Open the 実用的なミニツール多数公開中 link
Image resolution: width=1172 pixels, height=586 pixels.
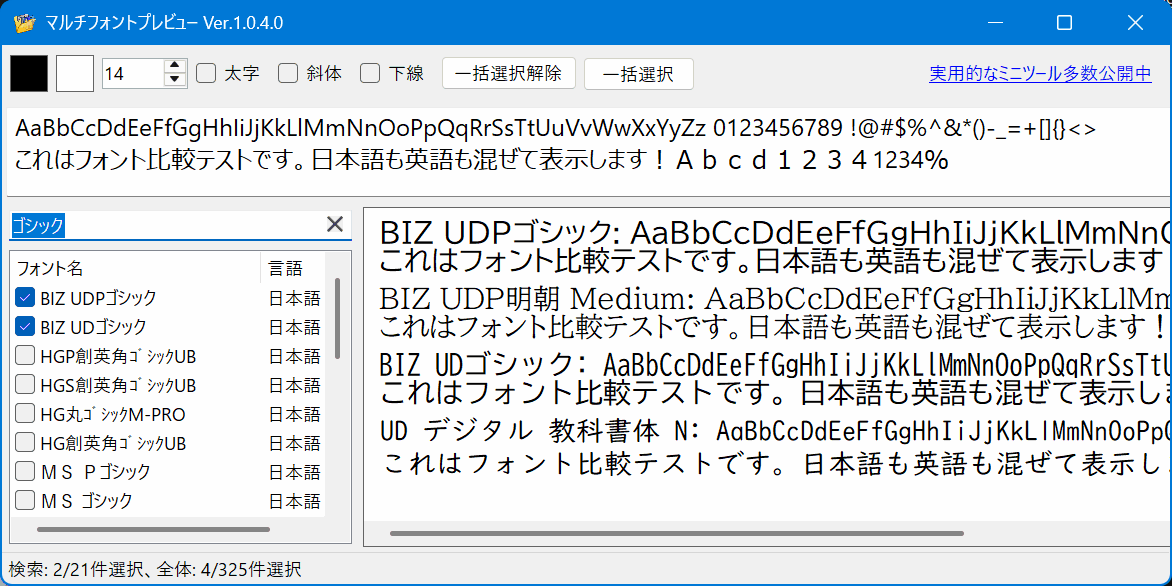[x=1040, y=73]
